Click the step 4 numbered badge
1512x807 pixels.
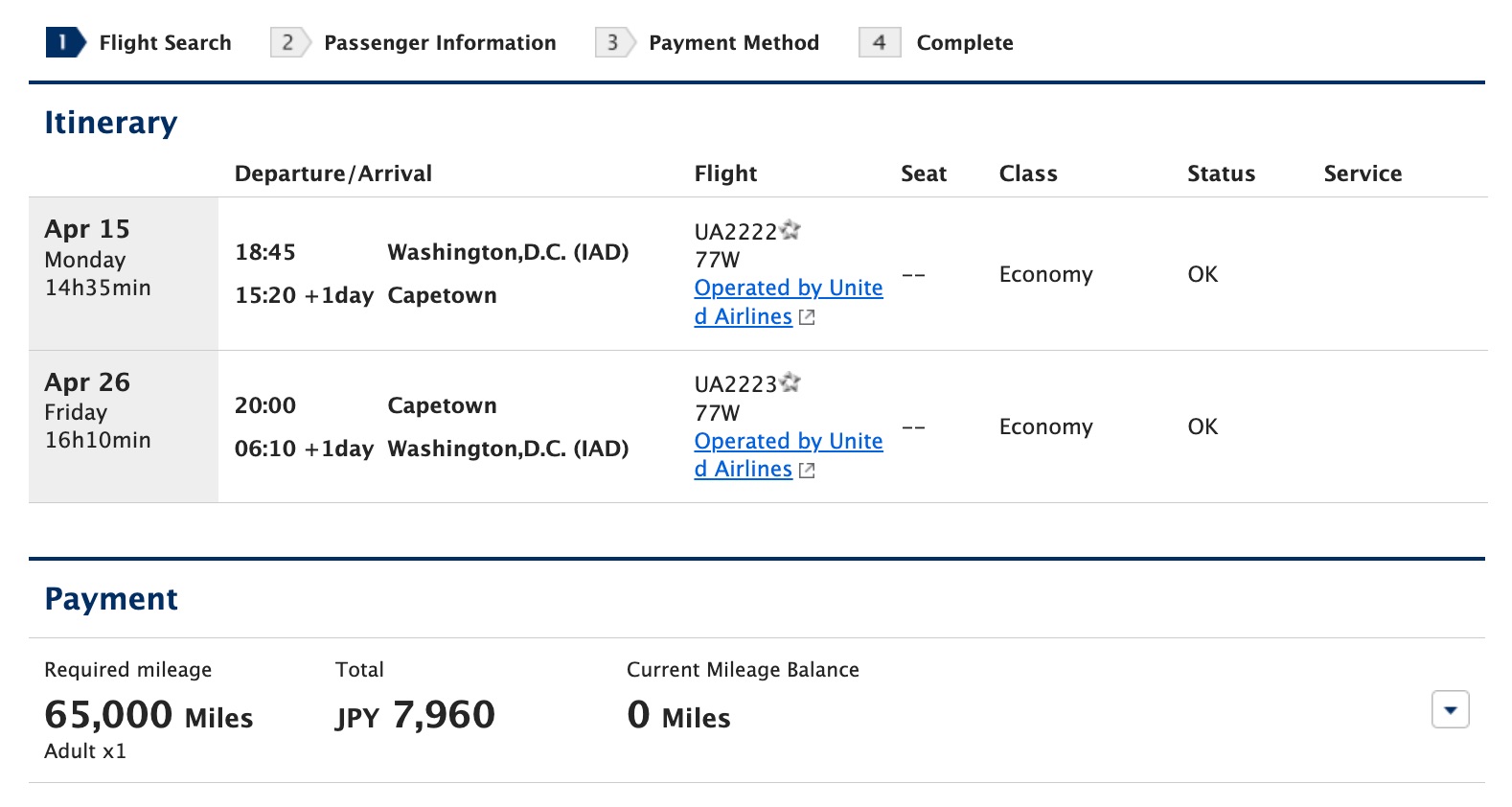[879, 42]
